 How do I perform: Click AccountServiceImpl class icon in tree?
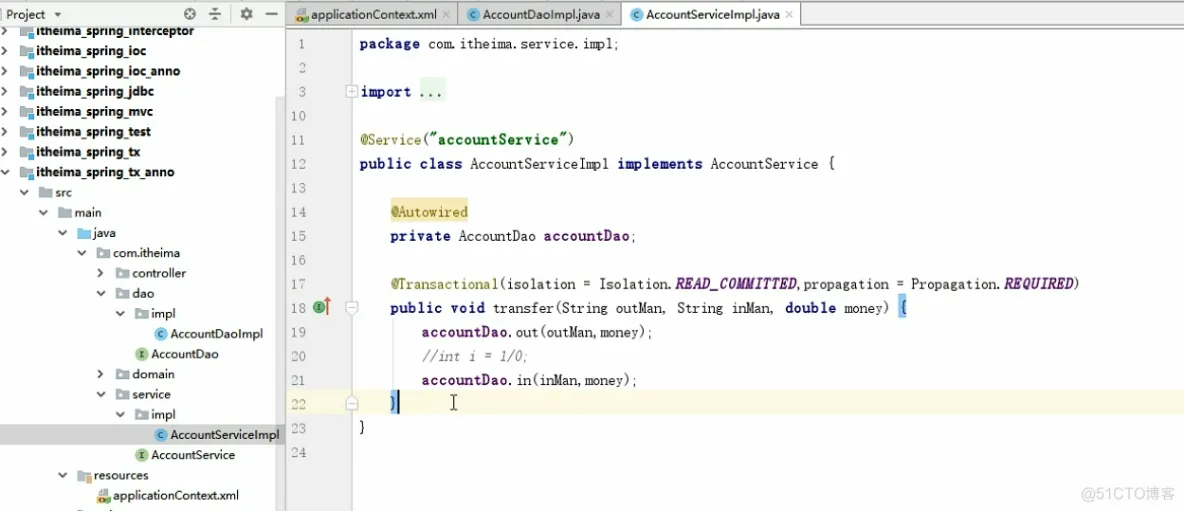tap(161, 435)
